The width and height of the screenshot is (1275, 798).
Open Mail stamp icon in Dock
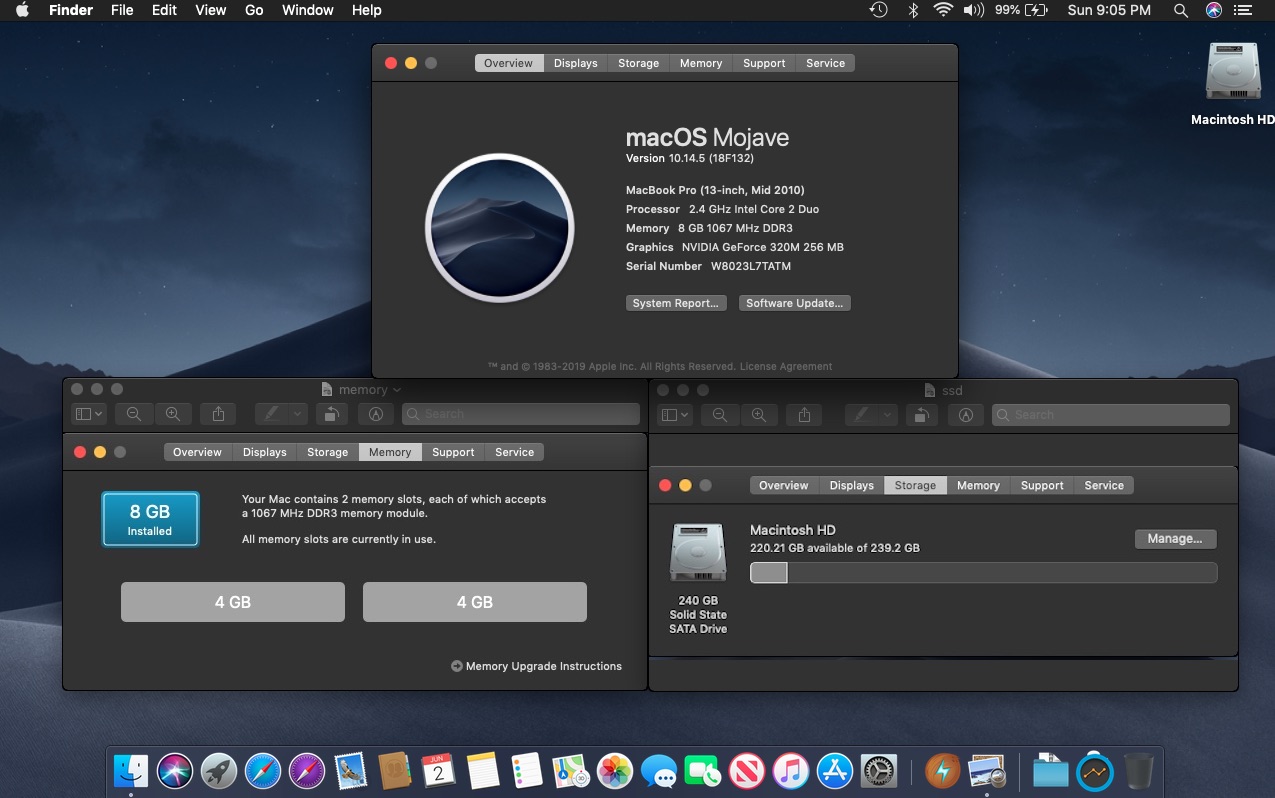coord(351,770)
